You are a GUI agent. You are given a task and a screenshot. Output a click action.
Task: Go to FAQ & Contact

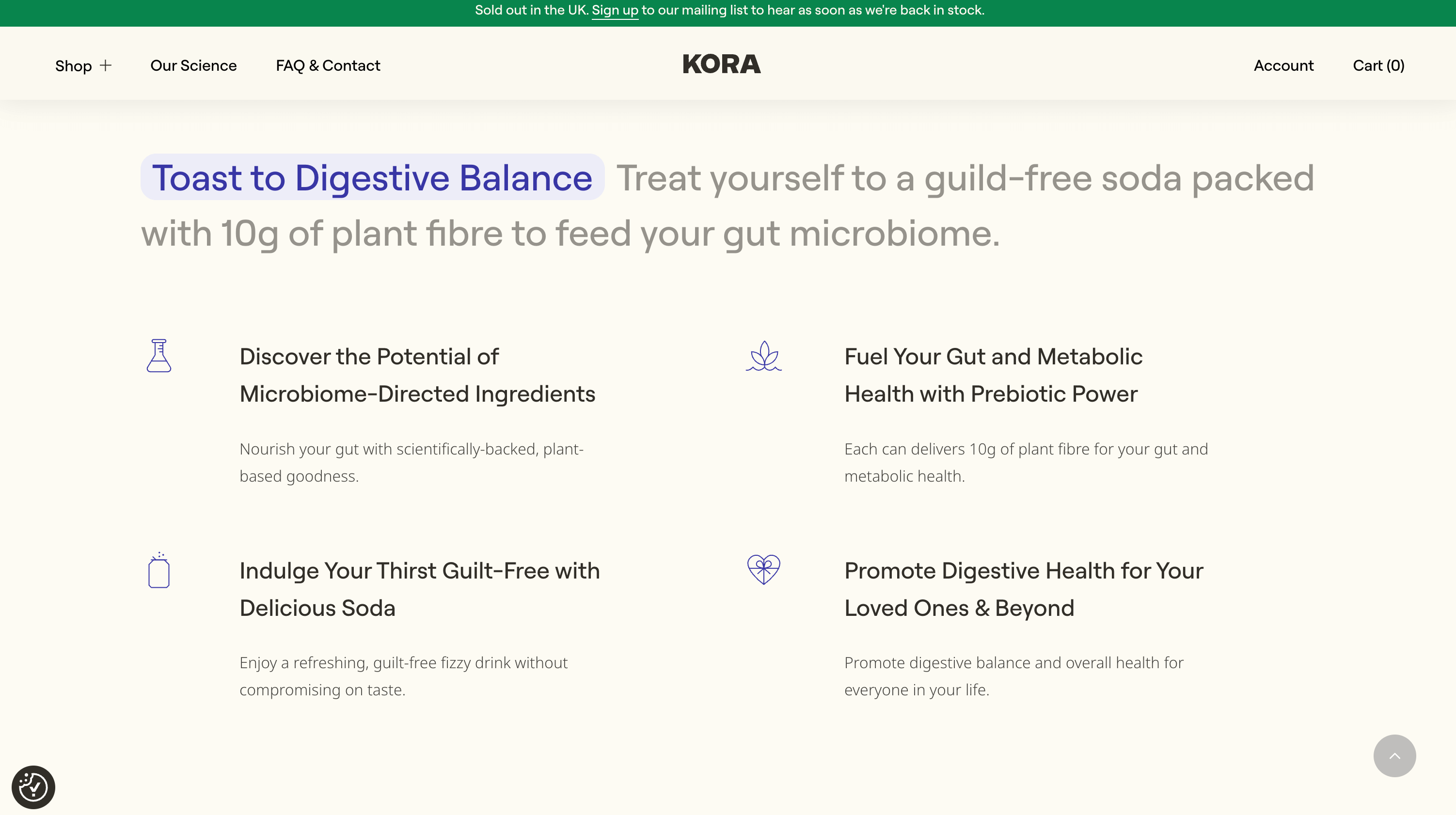(328, 65)
